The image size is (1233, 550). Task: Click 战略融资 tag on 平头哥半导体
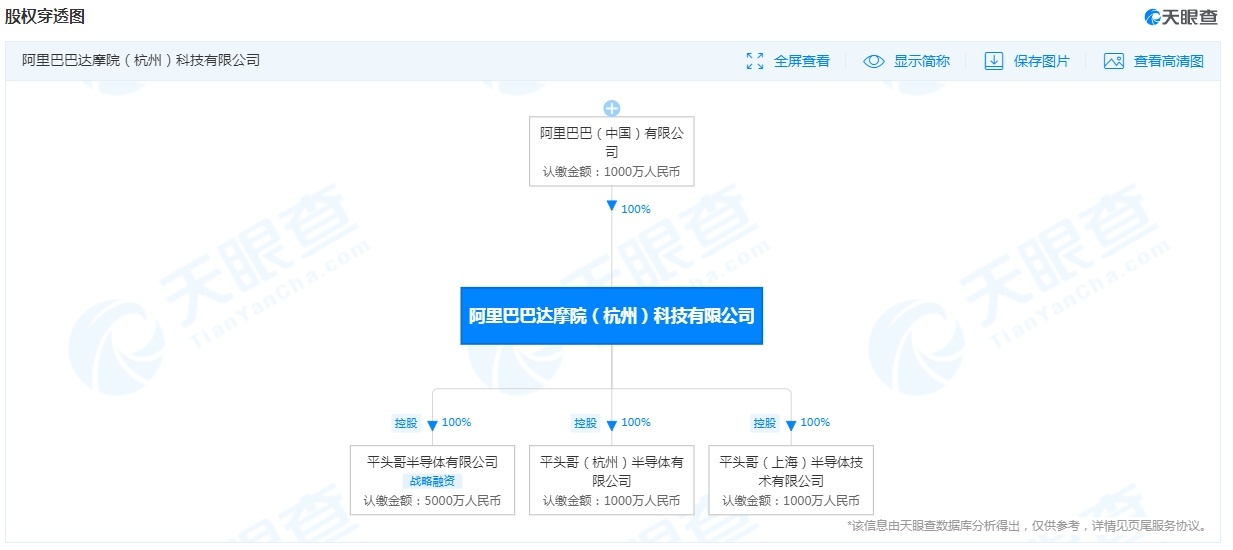pyautogui.click(x=432, y=481)
